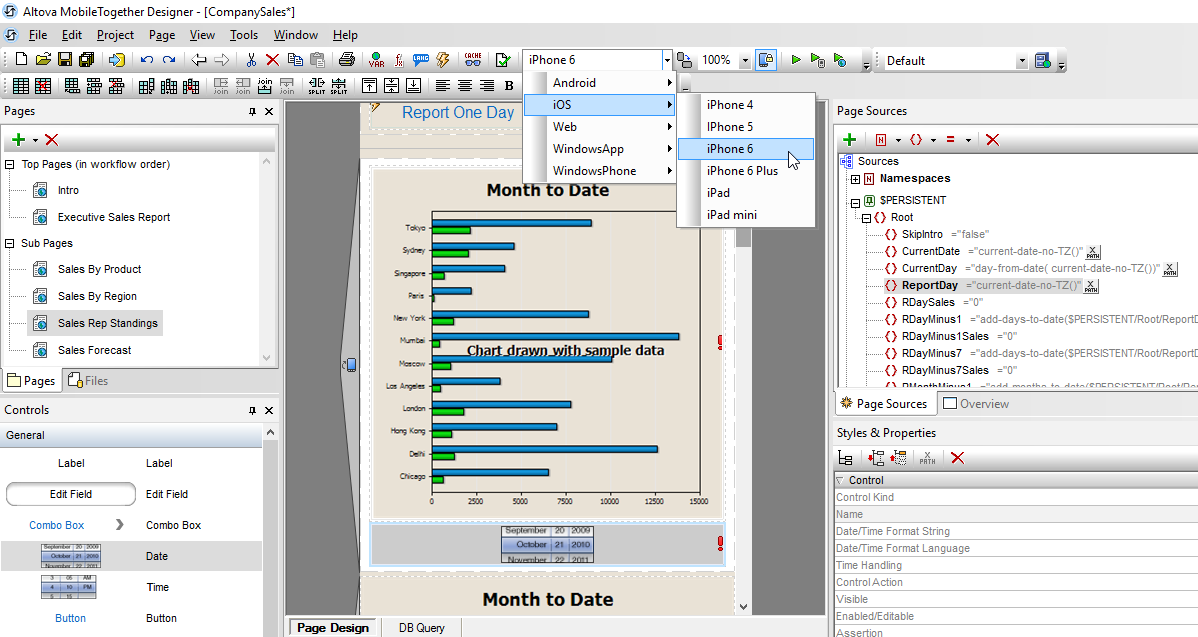Open global variables with VAR icon
1198x637 pixels.
(377, 60)
